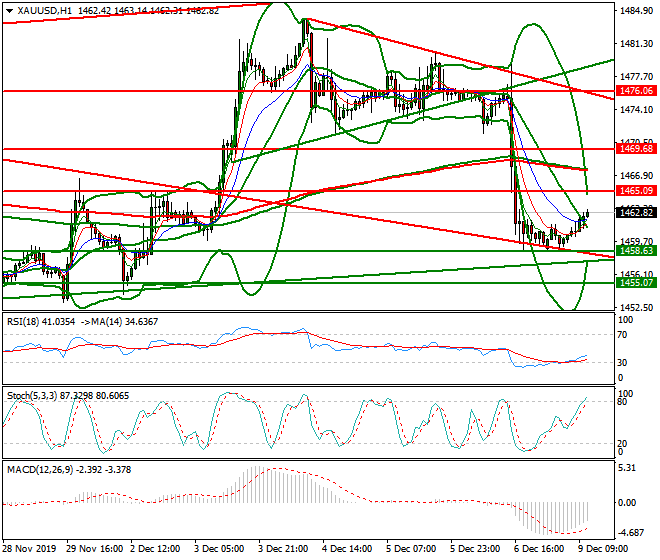The width and height of the screenshot is (660, 560).
Task: Click the 1477.70 price scale value
Action: (x=636, y=77)
